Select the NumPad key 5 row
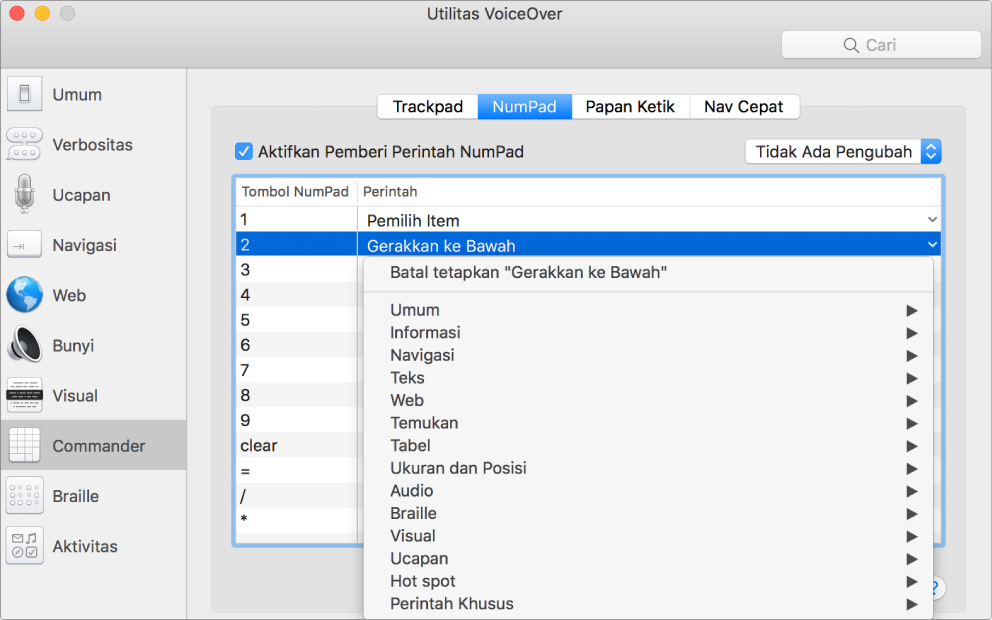 [296, 321]
